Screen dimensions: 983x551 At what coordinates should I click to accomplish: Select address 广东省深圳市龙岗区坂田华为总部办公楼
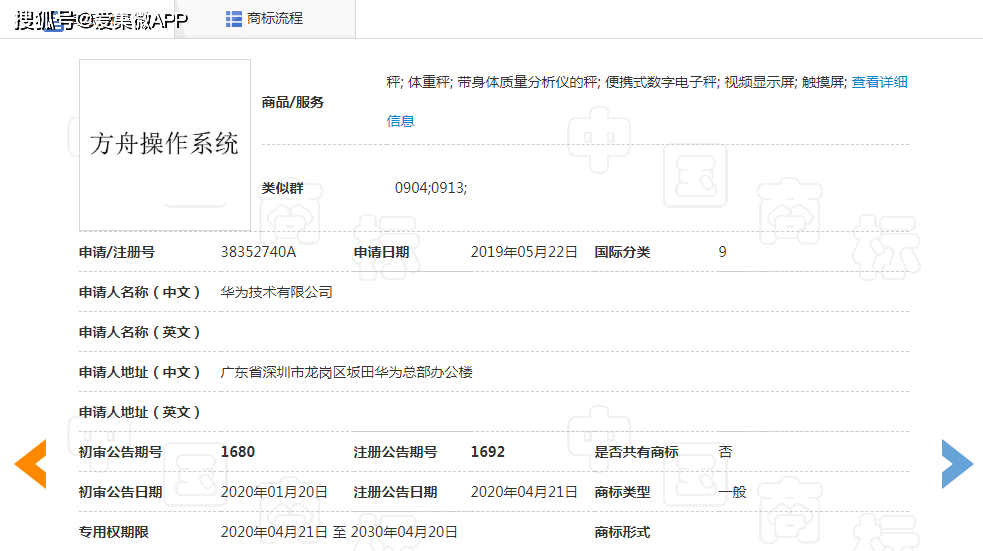point(347,372)
